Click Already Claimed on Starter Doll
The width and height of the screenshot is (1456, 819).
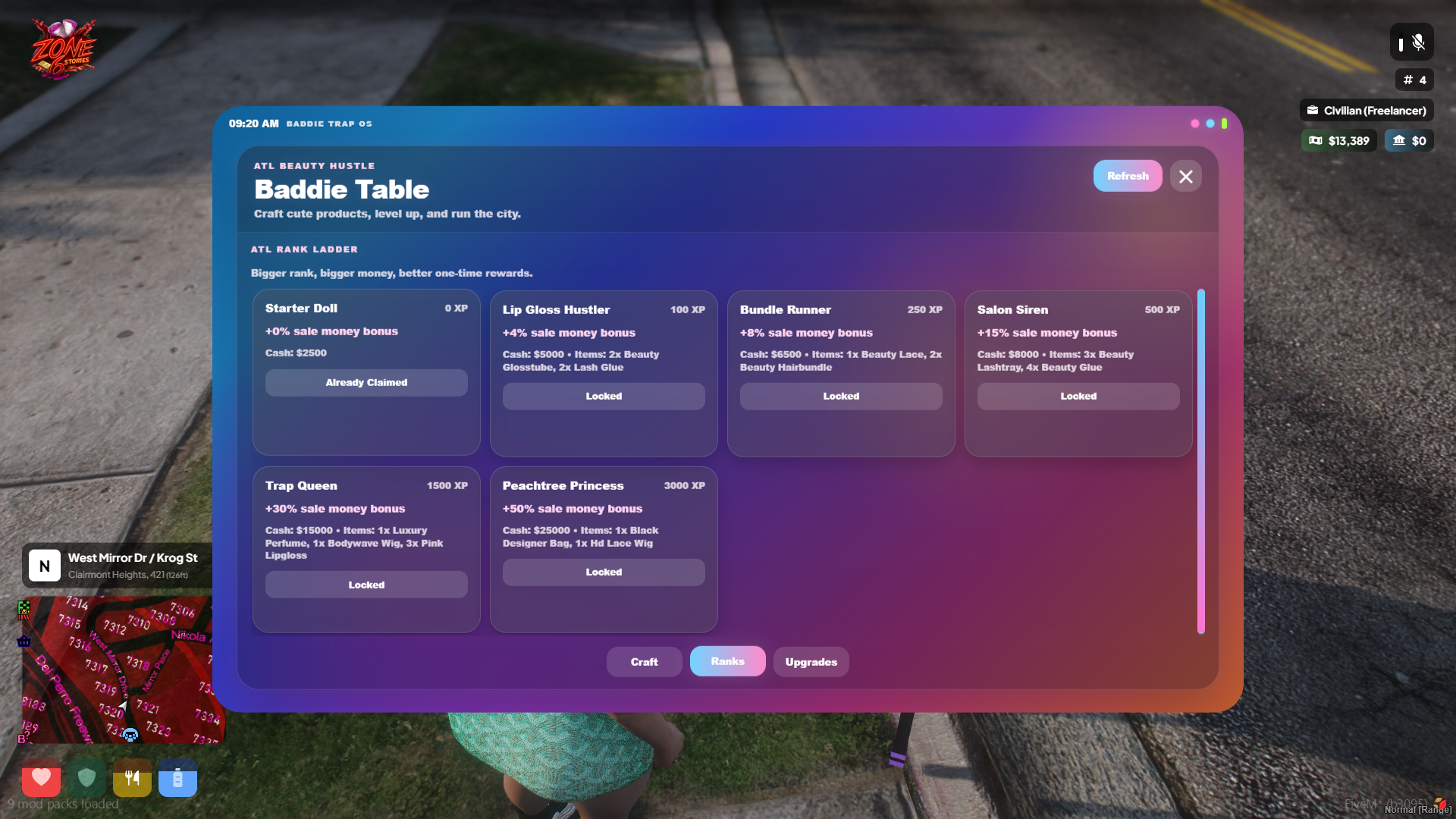366,383
